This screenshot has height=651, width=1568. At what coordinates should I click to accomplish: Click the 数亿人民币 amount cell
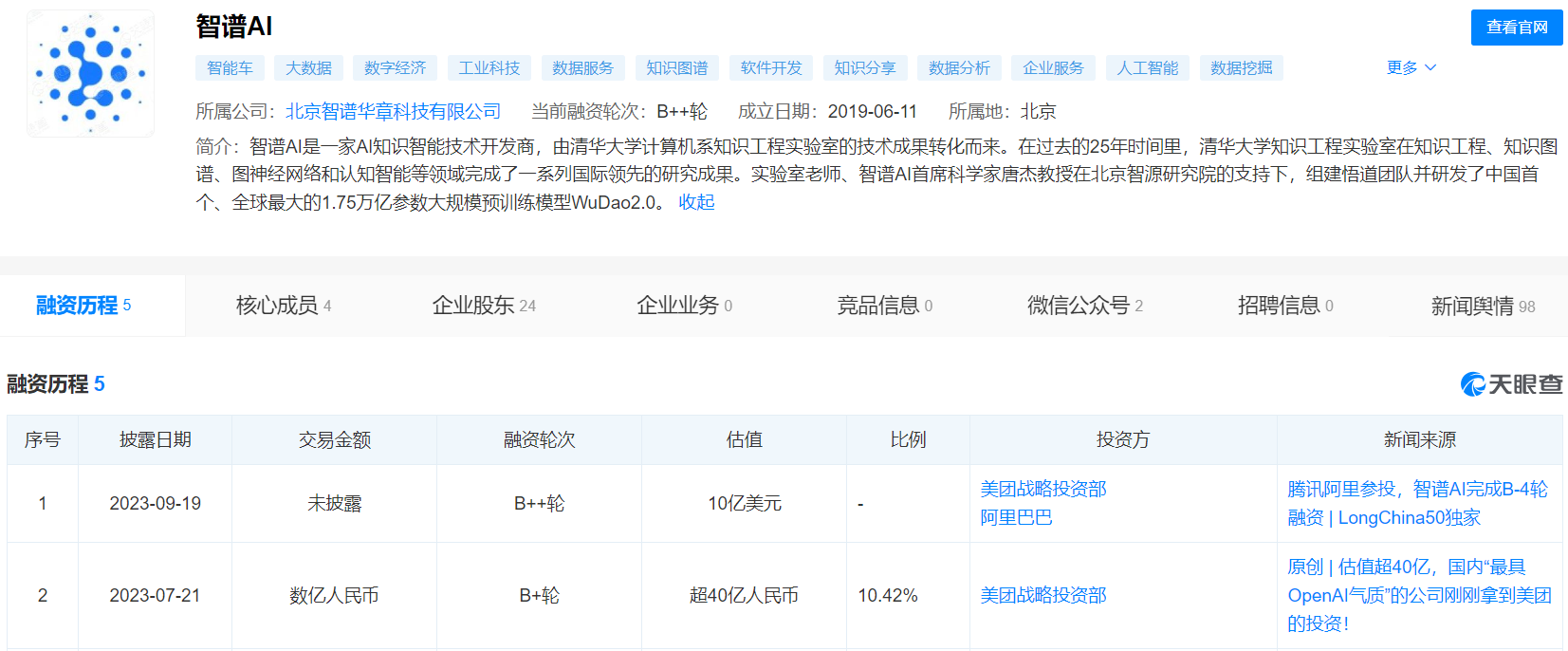(334, 596)
